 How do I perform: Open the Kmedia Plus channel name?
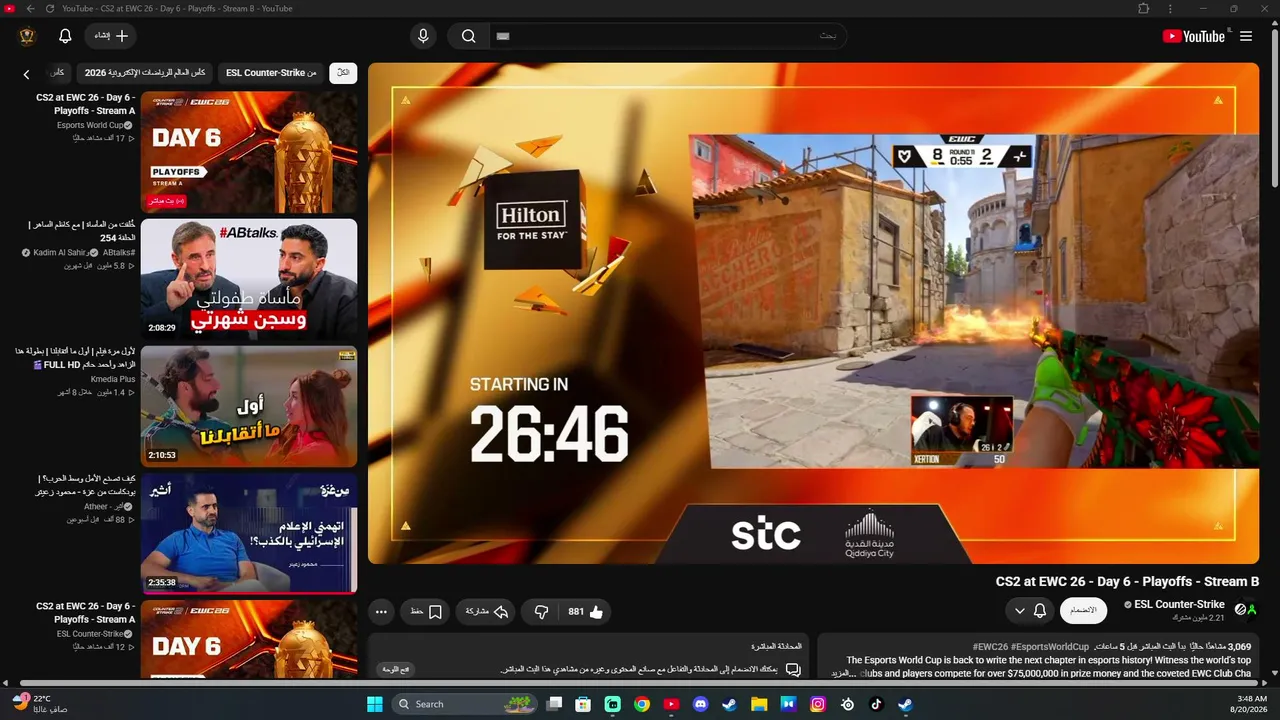click(x=112, y=379)
